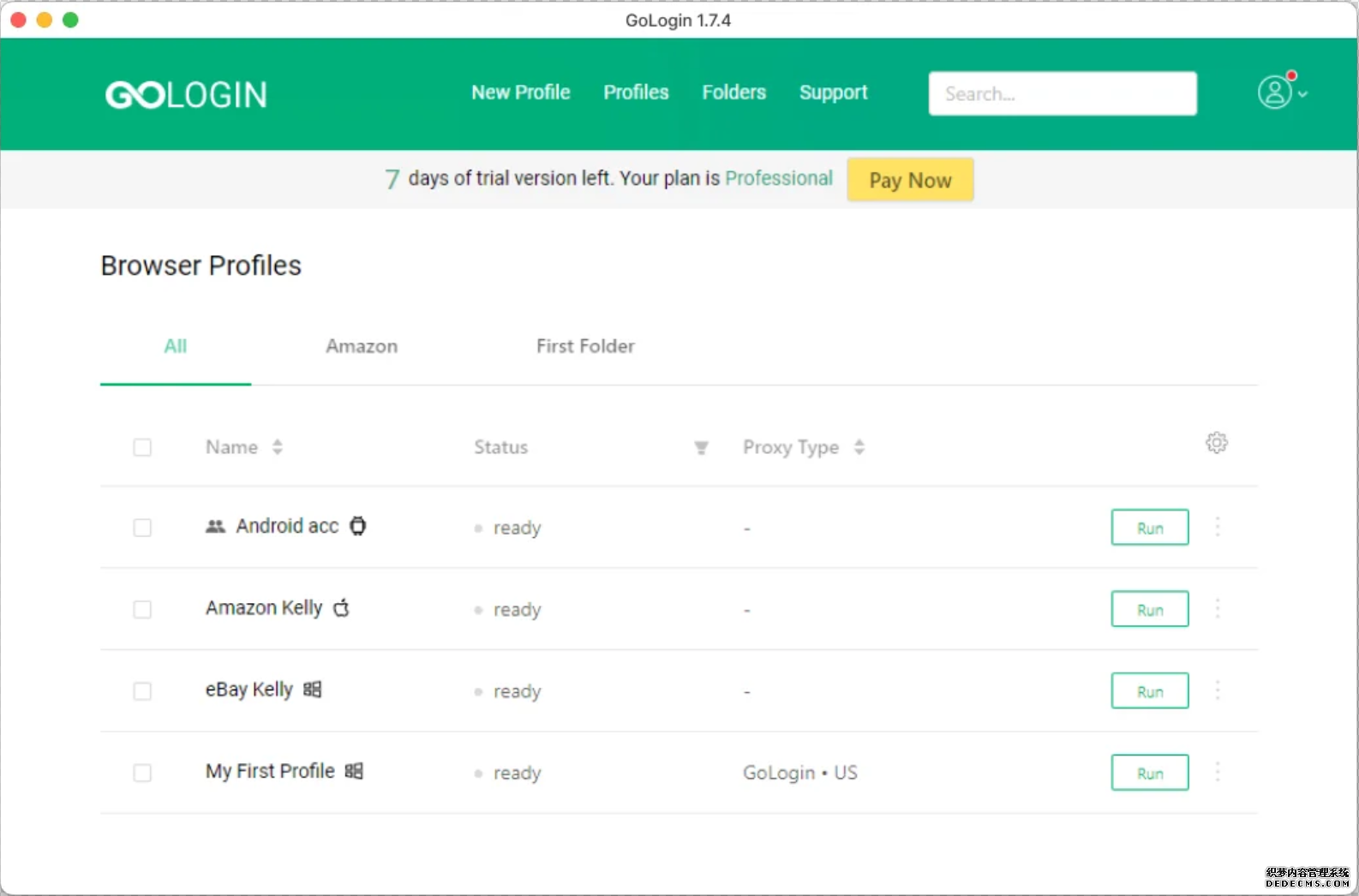1359x896 pixels.
Task: Open the table column settings gear
Action: (x=1216, y=443)
